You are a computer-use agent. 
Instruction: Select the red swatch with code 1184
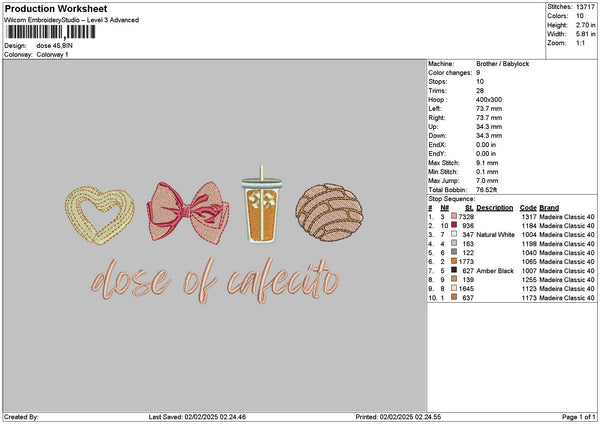453,225
